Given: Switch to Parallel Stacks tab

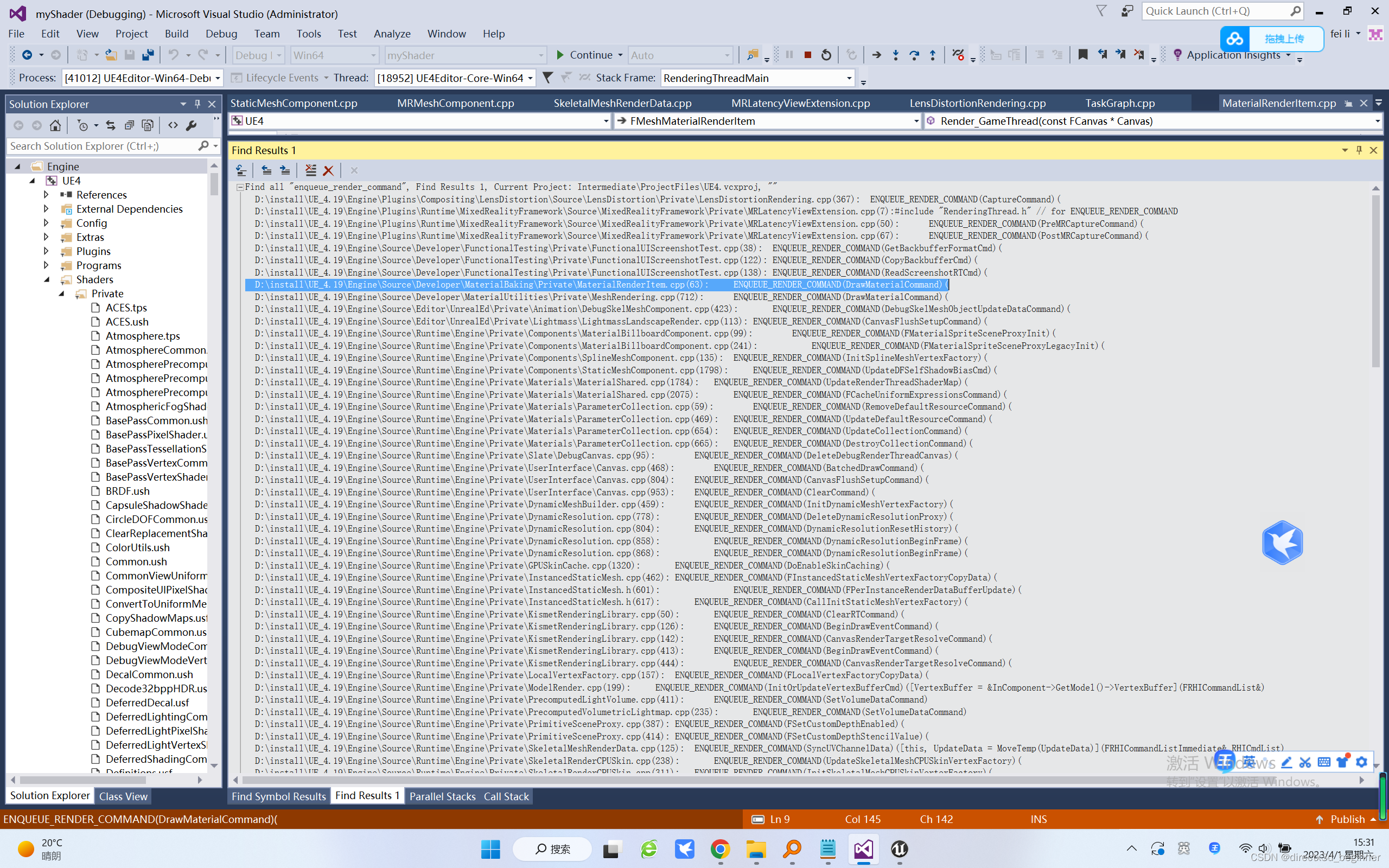Looking at the screenshot, I should click(x=442, y=796).
